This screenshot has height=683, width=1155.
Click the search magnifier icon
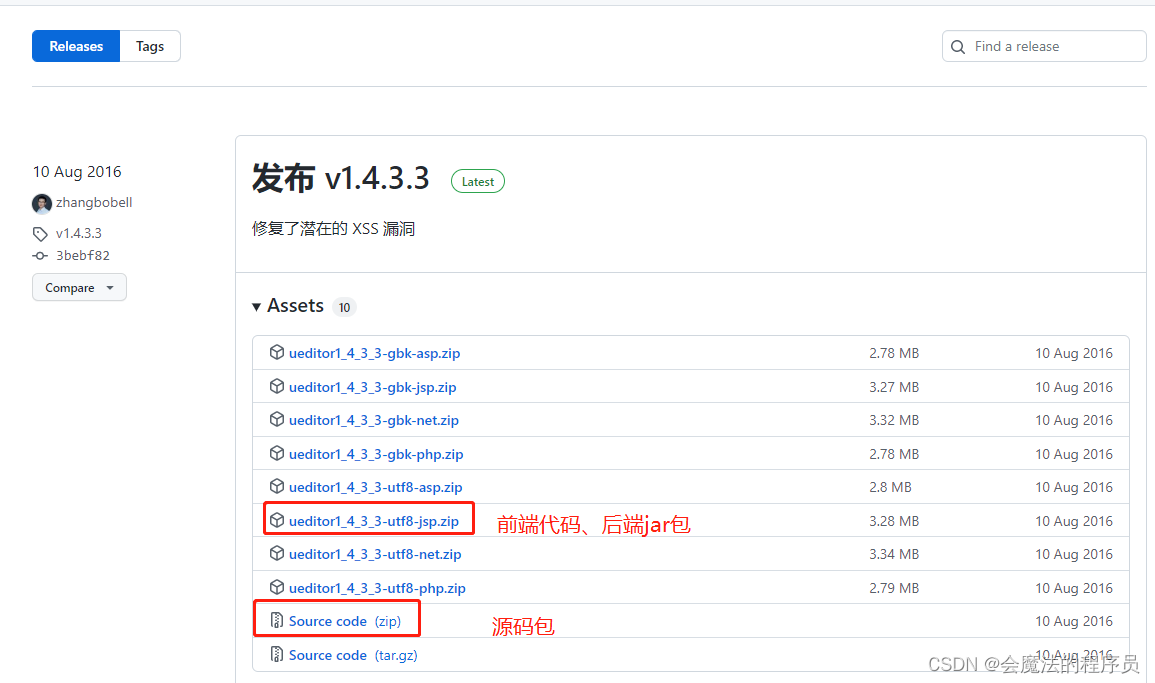(x=958, y=47)
